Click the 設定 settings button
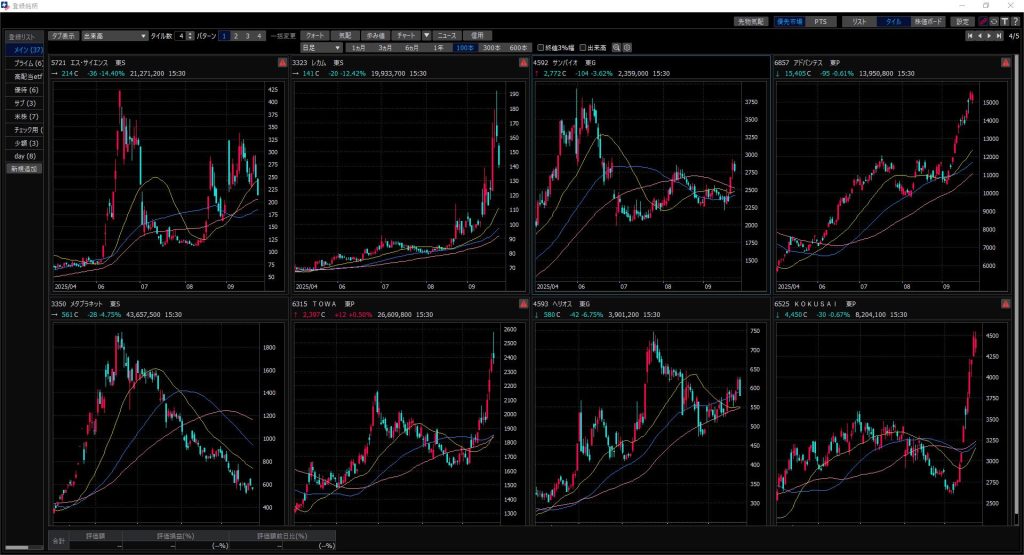The image size is (1024, 555). pyautogui.click(x=961, y=21)
